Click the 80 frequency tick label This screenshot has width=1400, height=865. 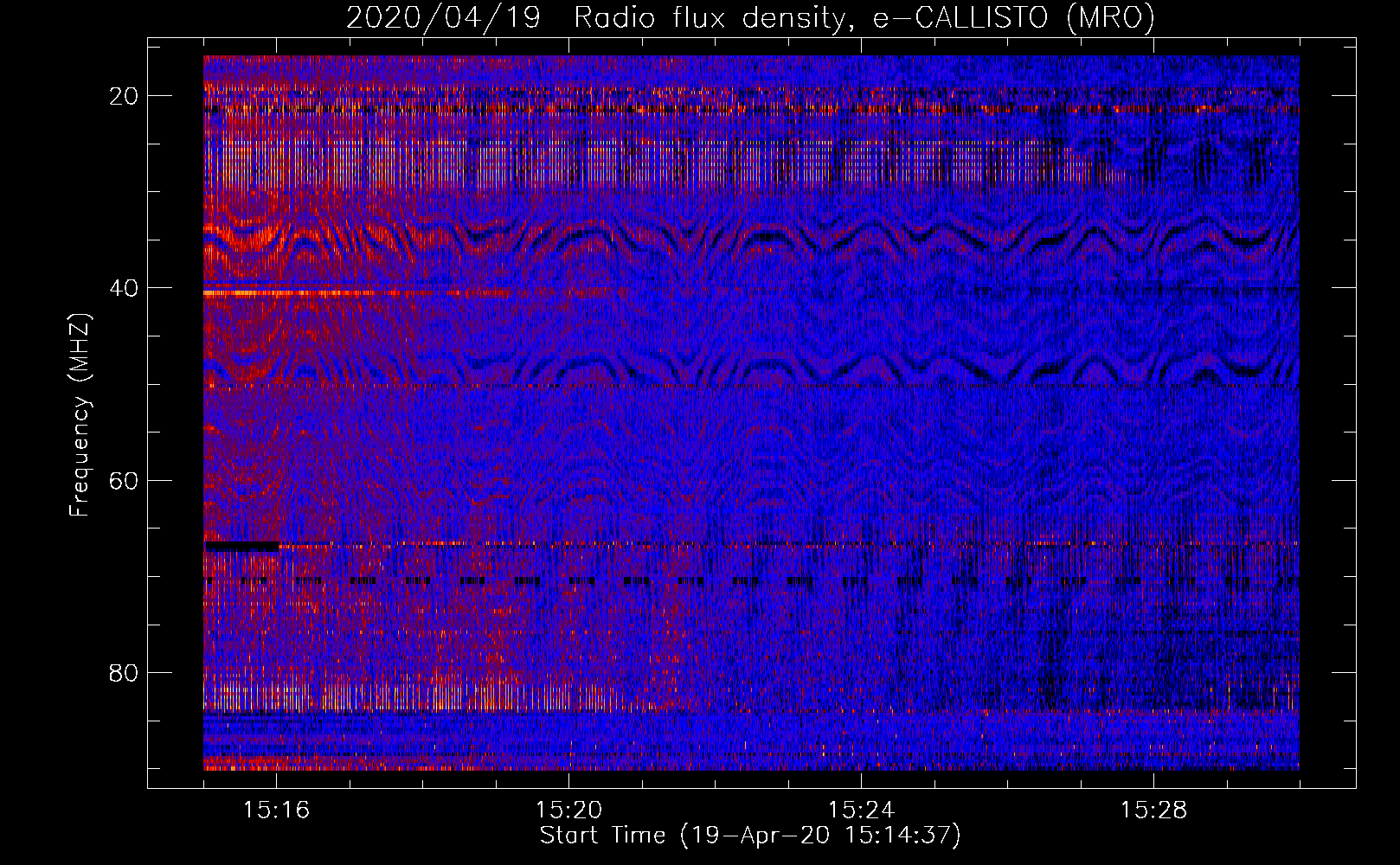click(x=125, y=672)
